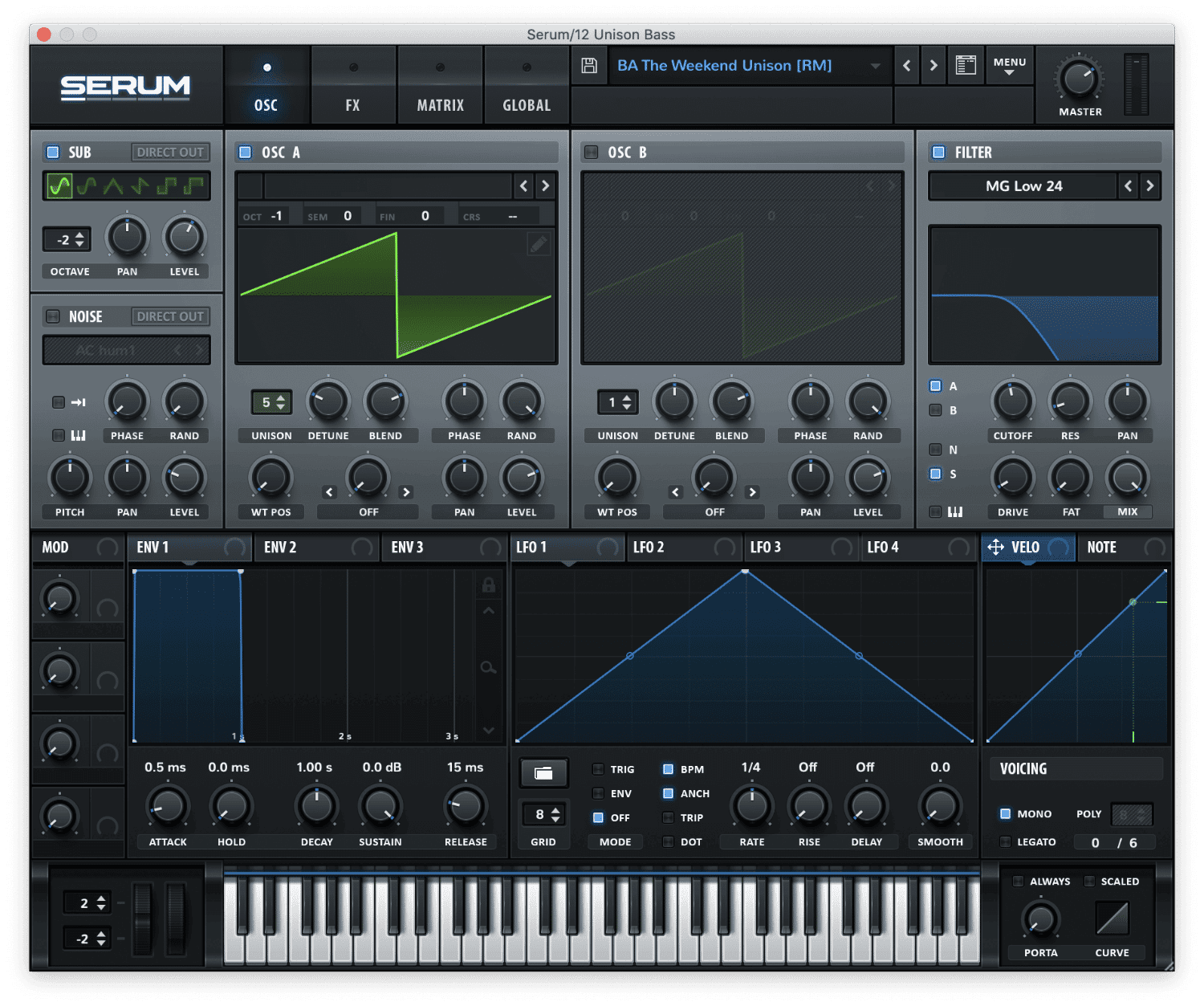Viewport: 1204px width, 1006px height.
Task: Open the MENU dropdown
Action: [1010, 66]
